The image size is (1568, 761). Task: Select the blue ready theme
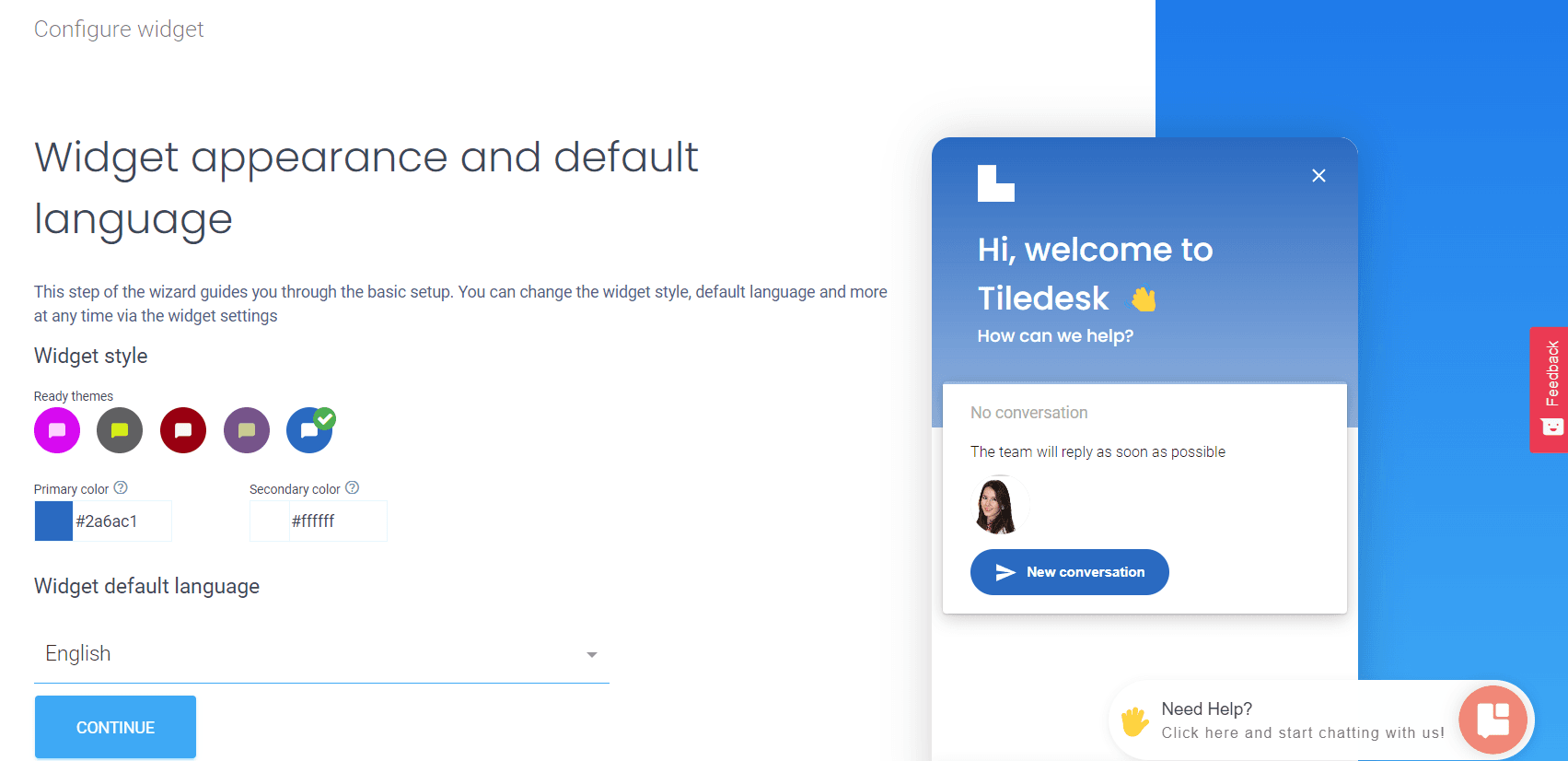(309, 430)
